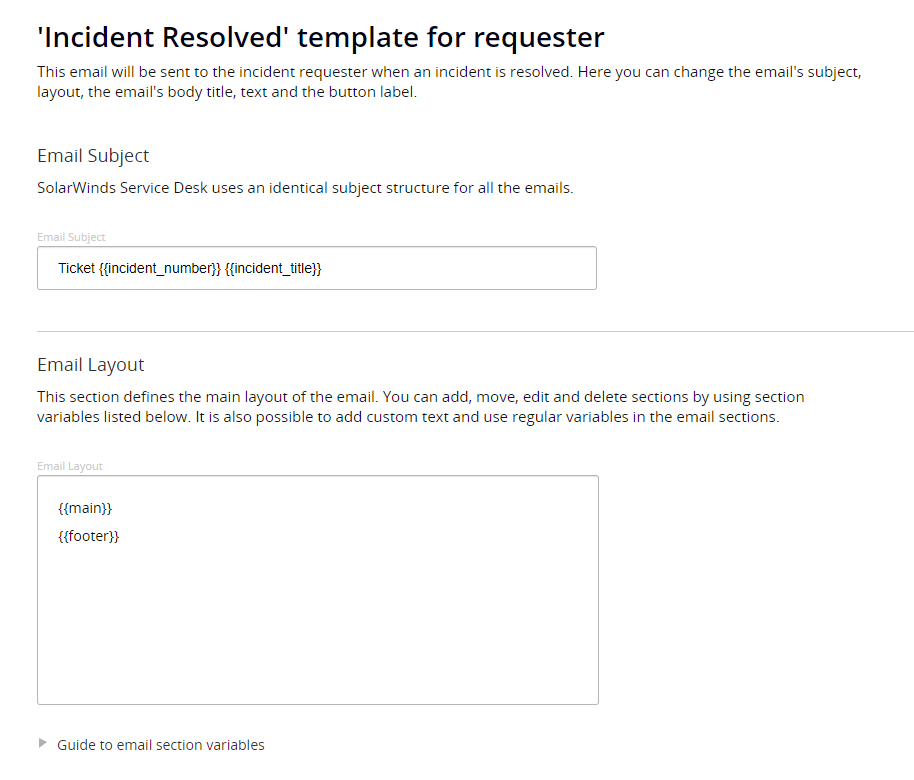The height and width of the screenshot is (780, 914).
Task: Click the horizontal divider between the sections
Action: (x=475, y=331)
